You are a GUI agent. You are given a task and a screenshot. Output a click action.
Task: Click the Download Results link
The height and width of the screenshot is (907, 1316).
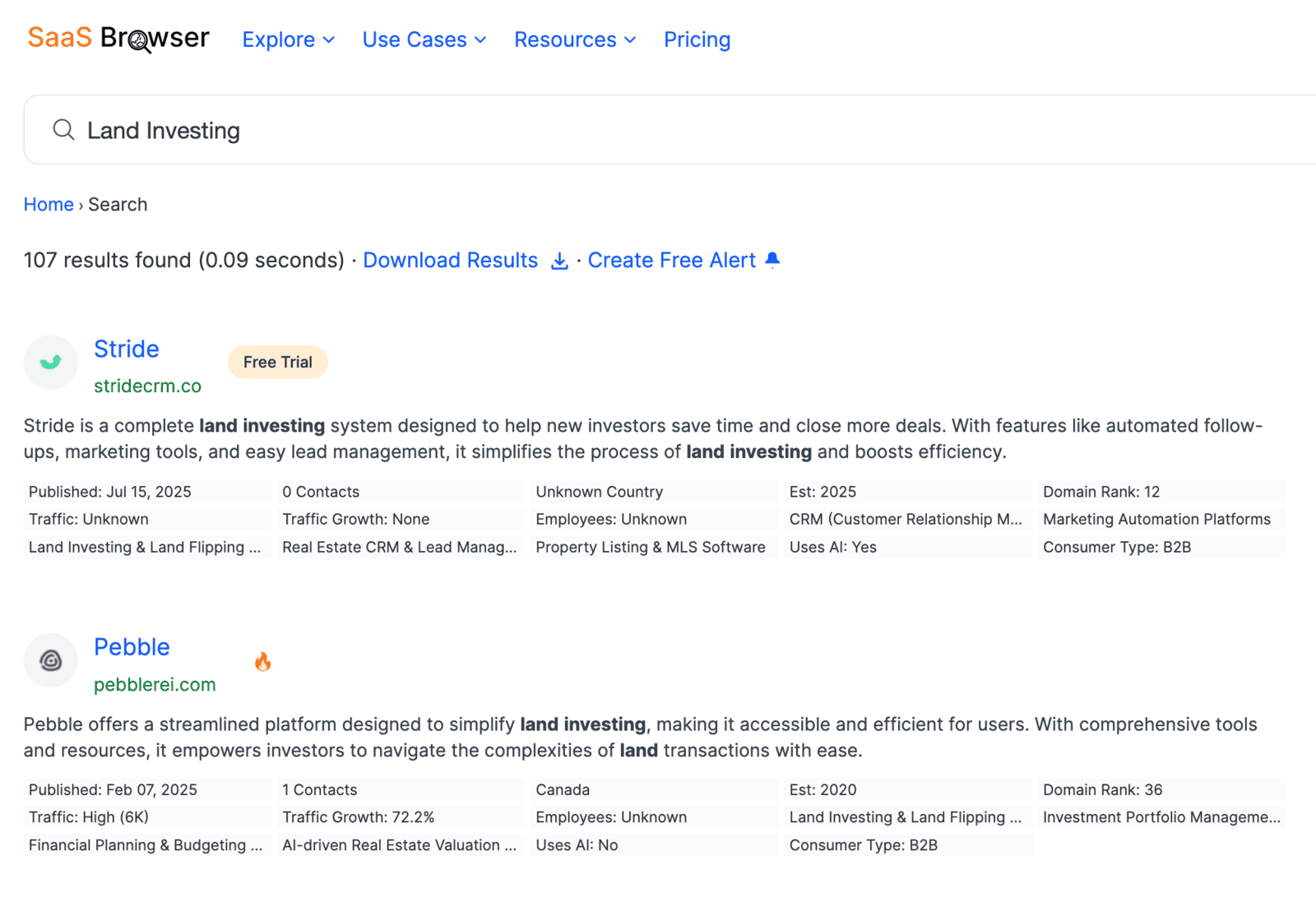(450, 261)
